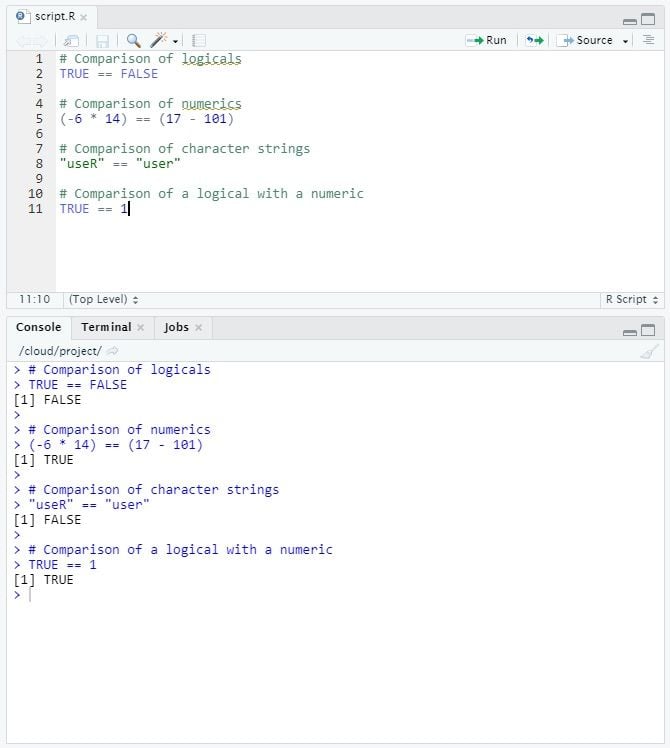Maximize the source editor pane
Image resolution: width=670 pixels, height=748 pixels.
pyautogui.click(x=649, y=20)
